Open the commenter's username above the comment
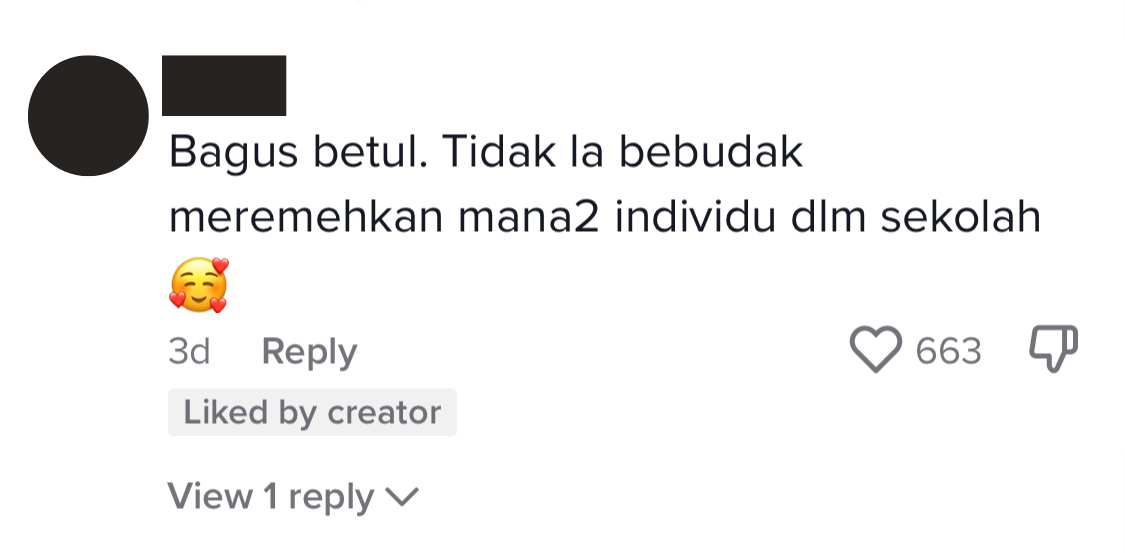 (x=225, y=85)
